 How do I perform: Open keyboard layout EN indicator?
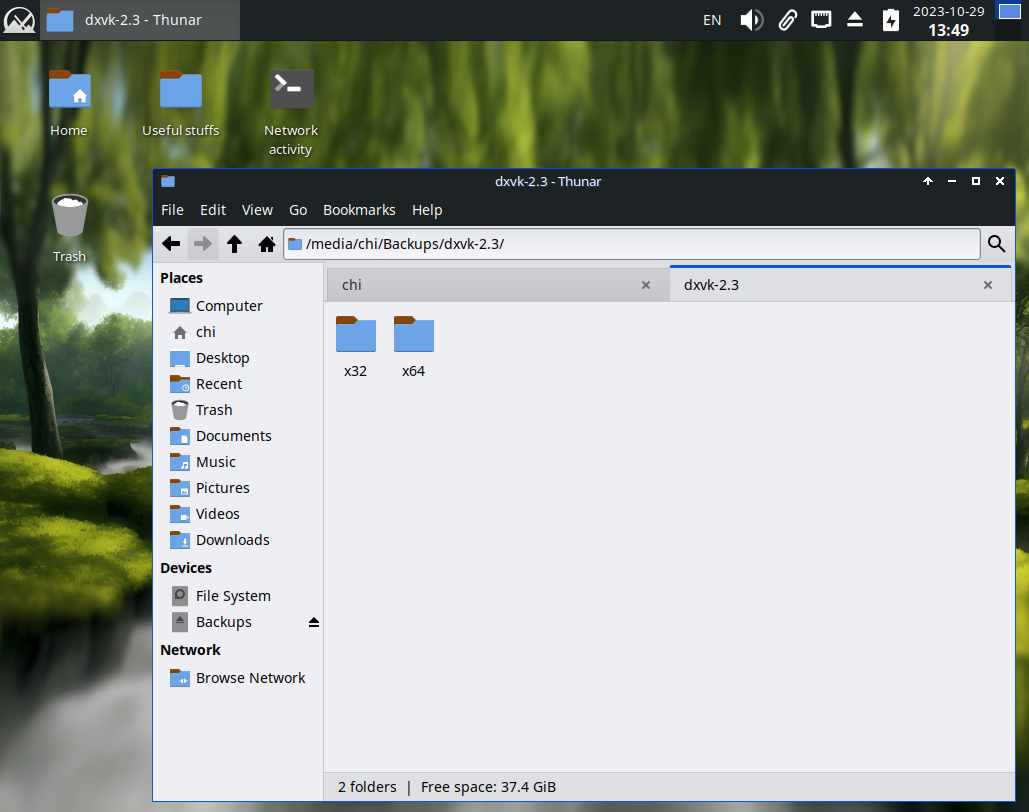pyautogui.click(x=712, y=20)
